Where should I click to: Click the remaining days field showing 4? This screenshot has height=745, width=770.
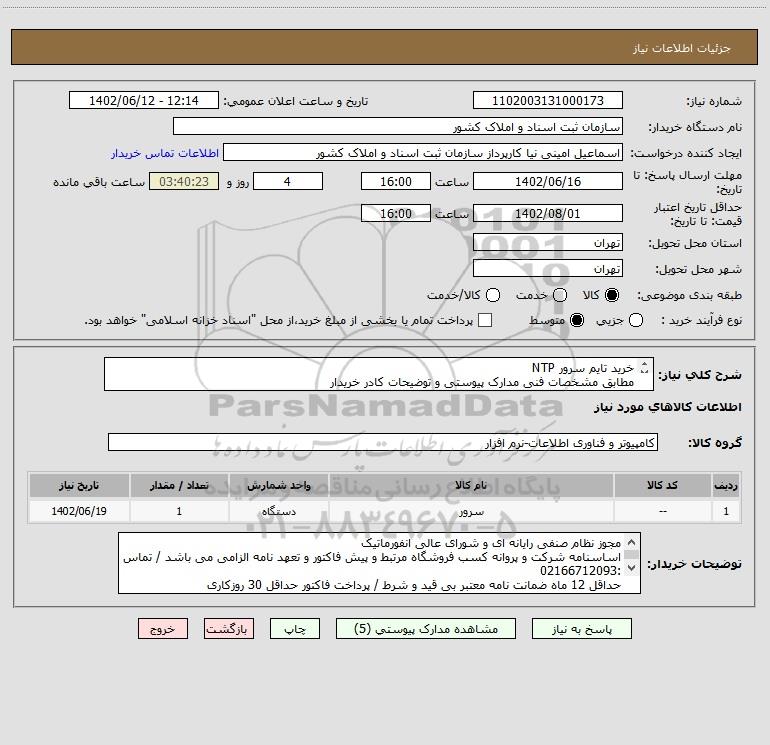[288, 182]
